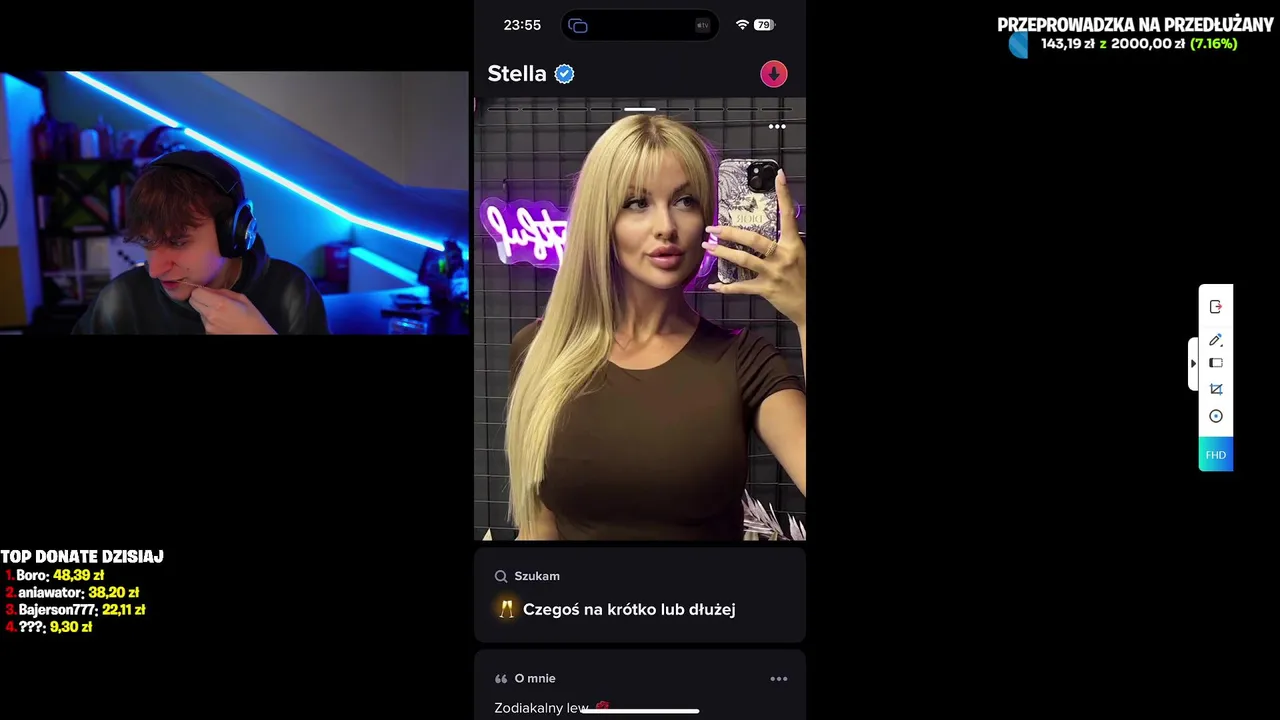The image size is (1280, 720).
Task: Tap the Czegoś na krótko lub dłużej label
Action: pyautogui.click(x=629, y=609)
